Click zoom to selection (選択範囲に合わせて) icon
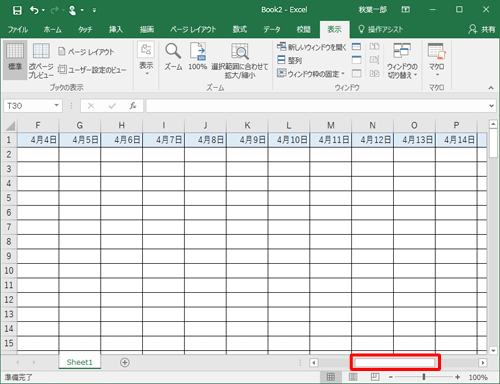Image resolution: width=500 pixels, height=384 pixels. [x=240, y=52]
